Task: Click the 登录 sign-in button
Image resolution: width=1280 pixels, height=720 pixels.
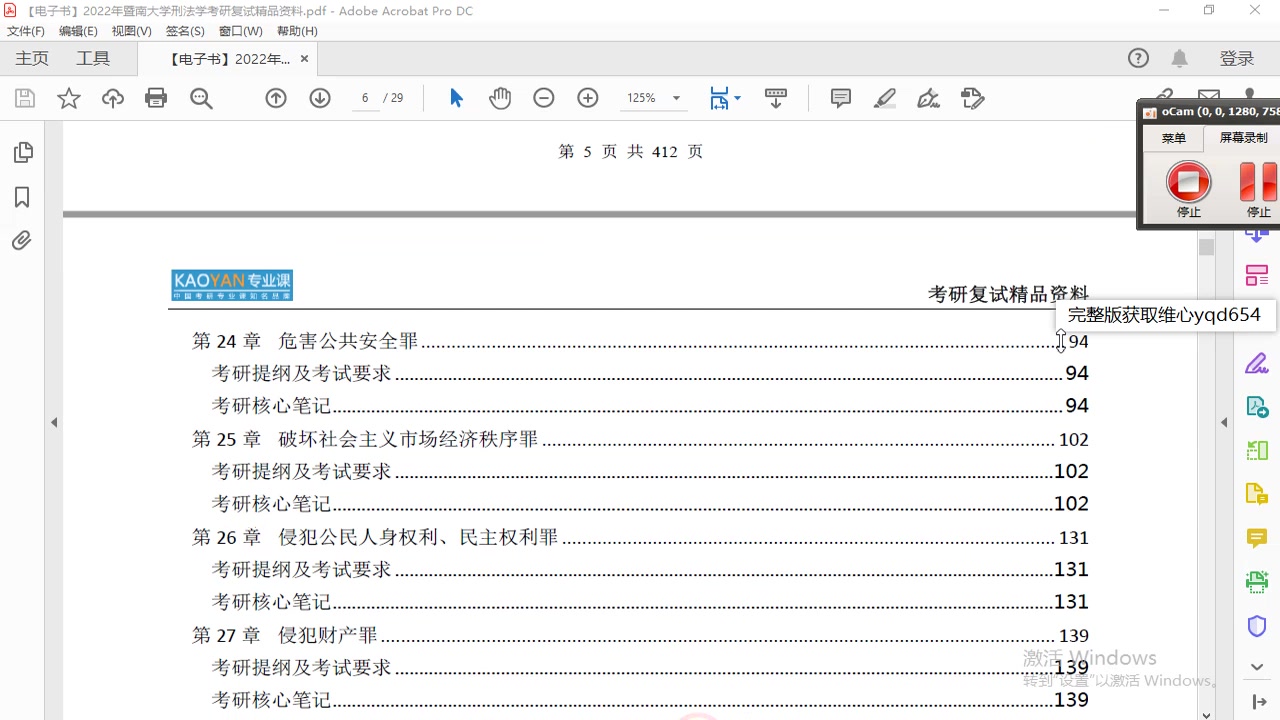Action: tap(1237, 59)
